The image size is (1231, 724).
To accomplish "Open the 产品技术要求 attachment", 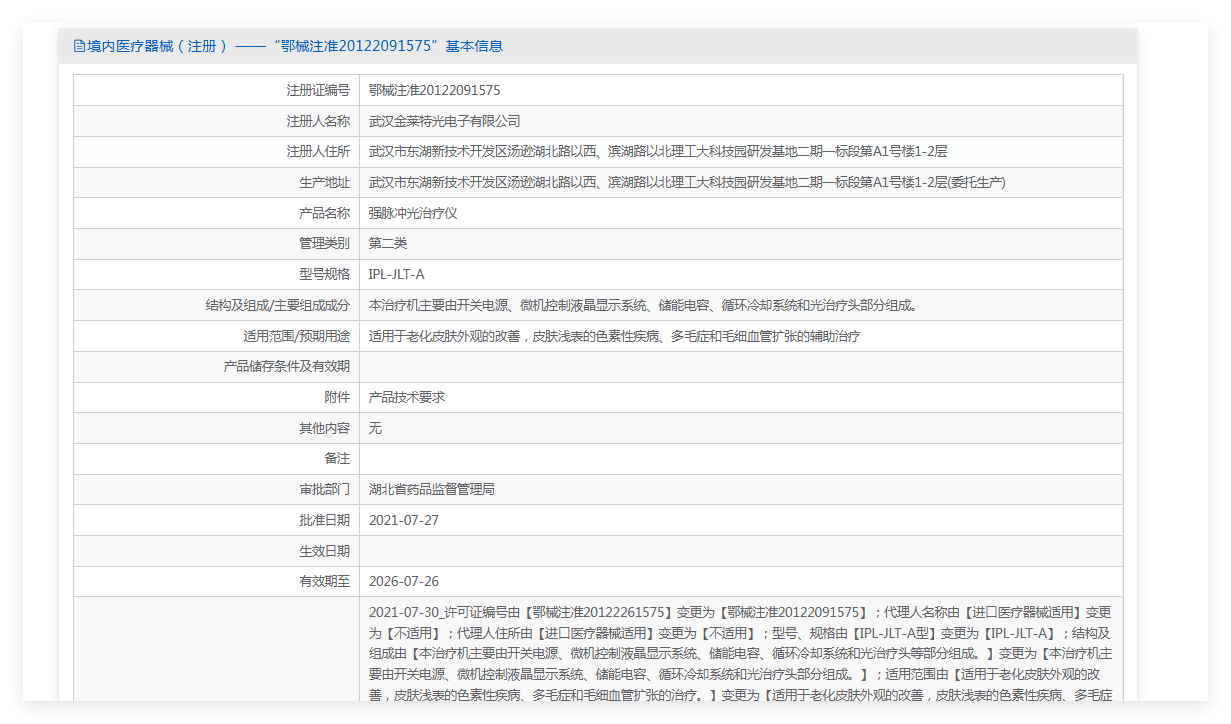I will 406,397.
